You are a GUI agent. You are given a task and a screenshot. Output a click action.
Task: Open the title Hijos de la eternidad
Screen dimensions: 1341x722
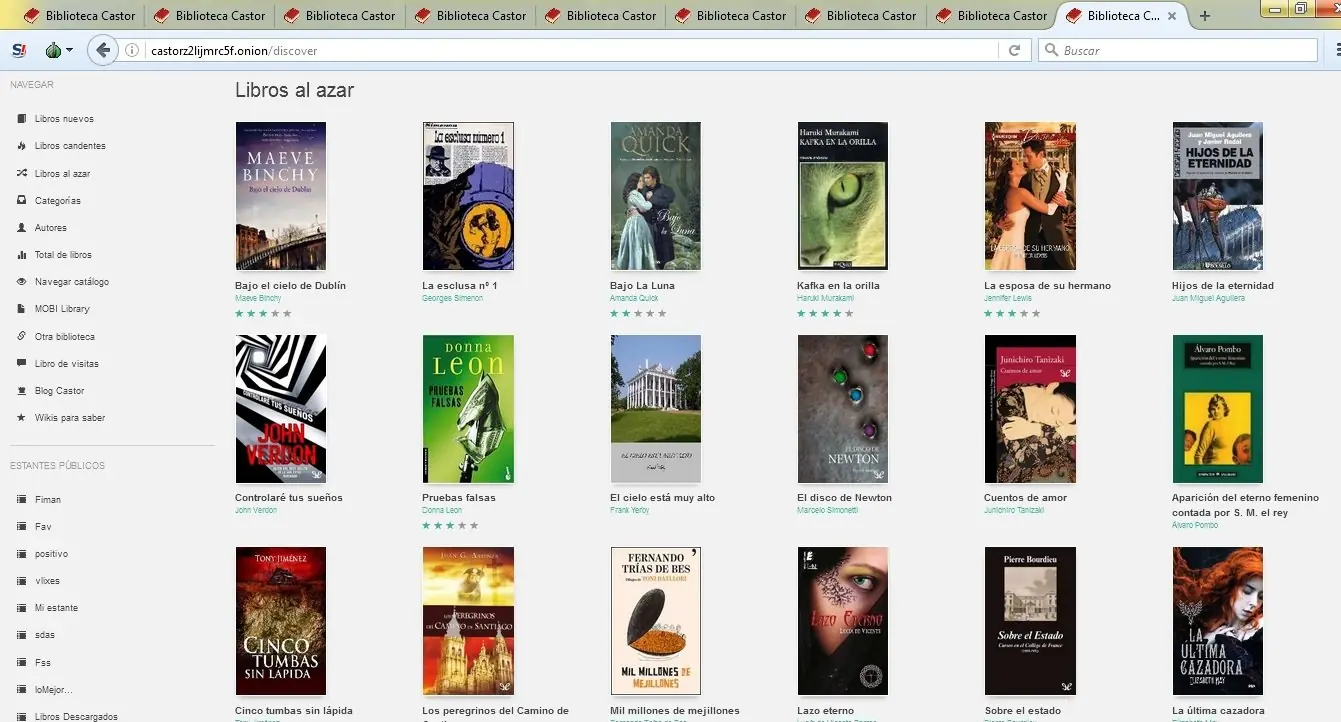tap(1222, 285)
